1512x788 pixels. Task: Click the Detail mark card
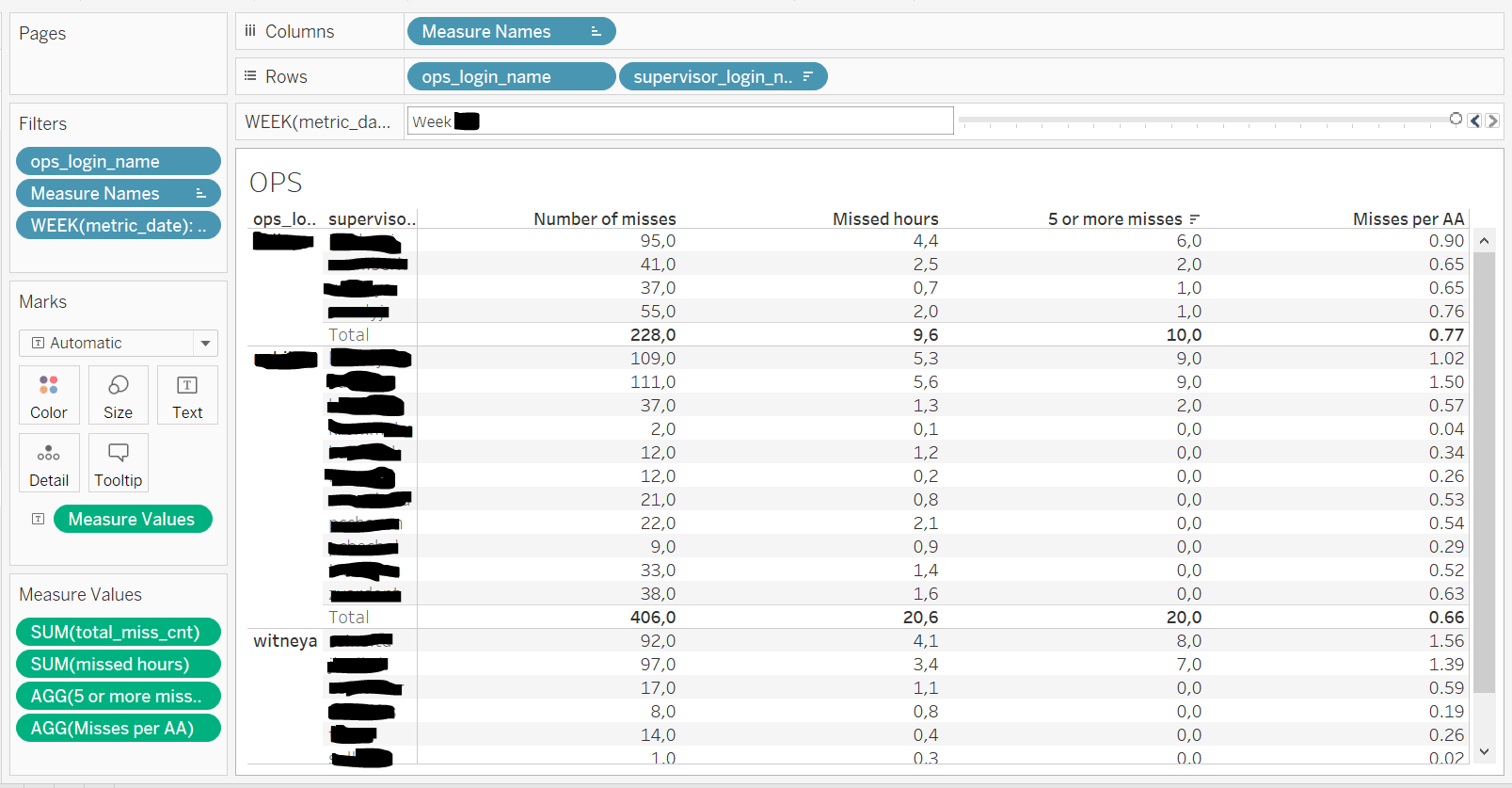point(49,462)
